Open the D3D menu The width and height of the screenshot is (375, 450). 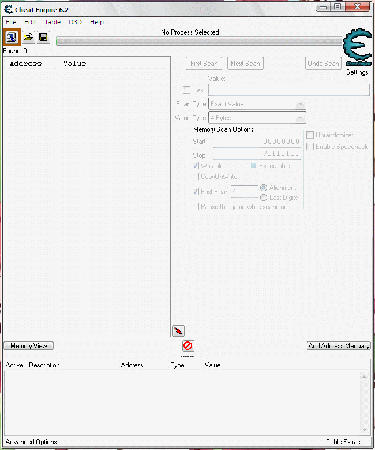click(x=75, y=22)
